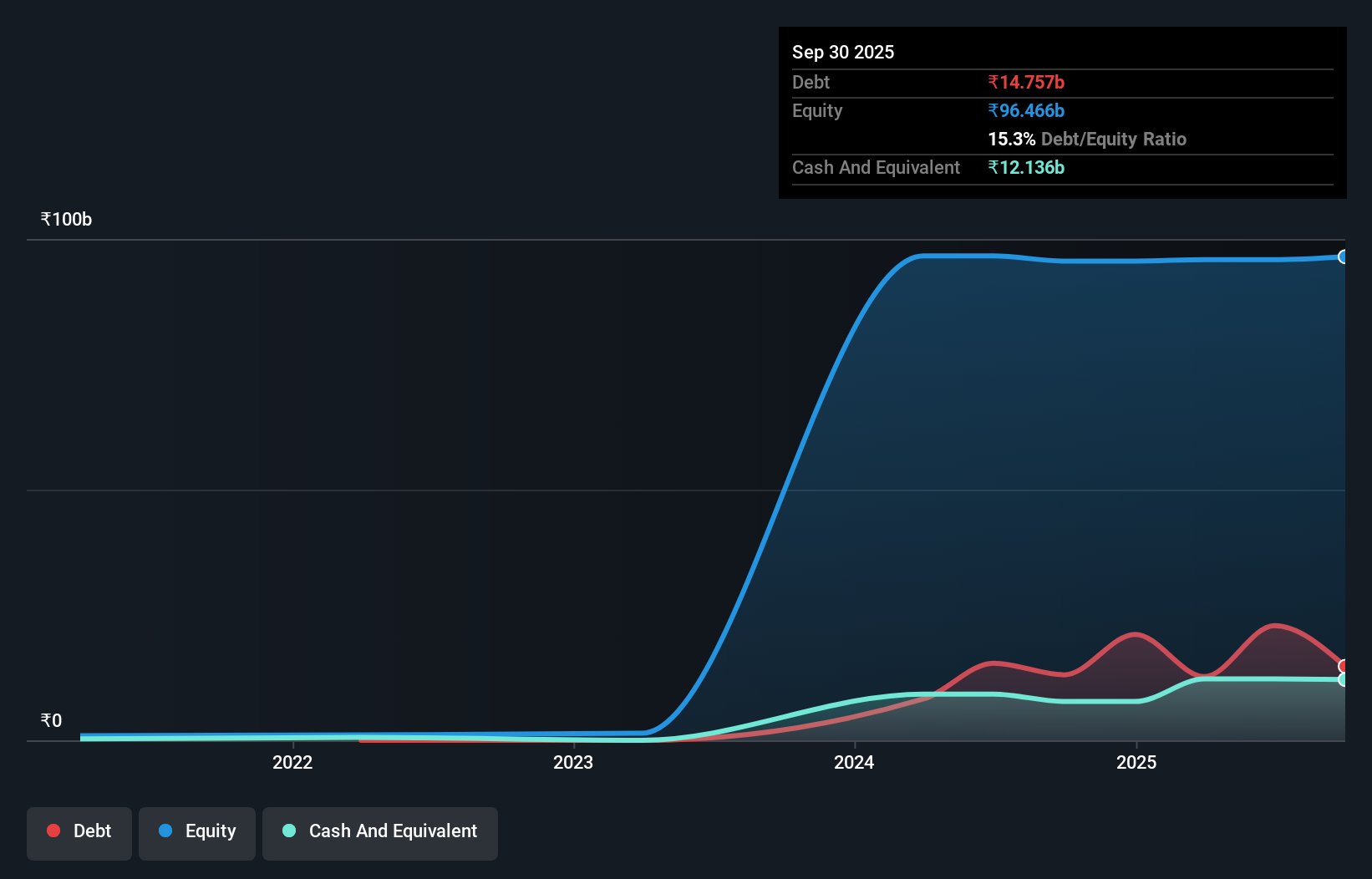Image resolution: width=1372 pixels, height=879 pixels.
Task: Click the ₹0 y-axis label
Action: [x=50, y=719]
